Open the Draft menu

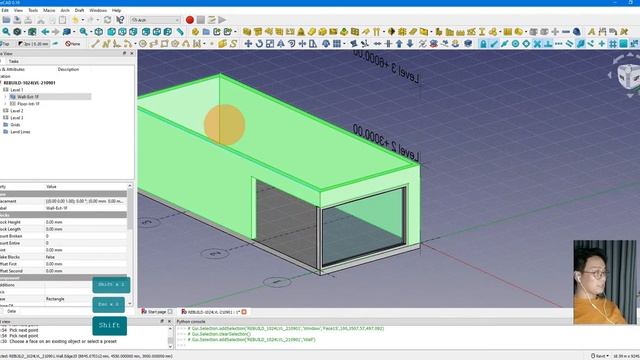pyautogui.click(x=80, y=10)
